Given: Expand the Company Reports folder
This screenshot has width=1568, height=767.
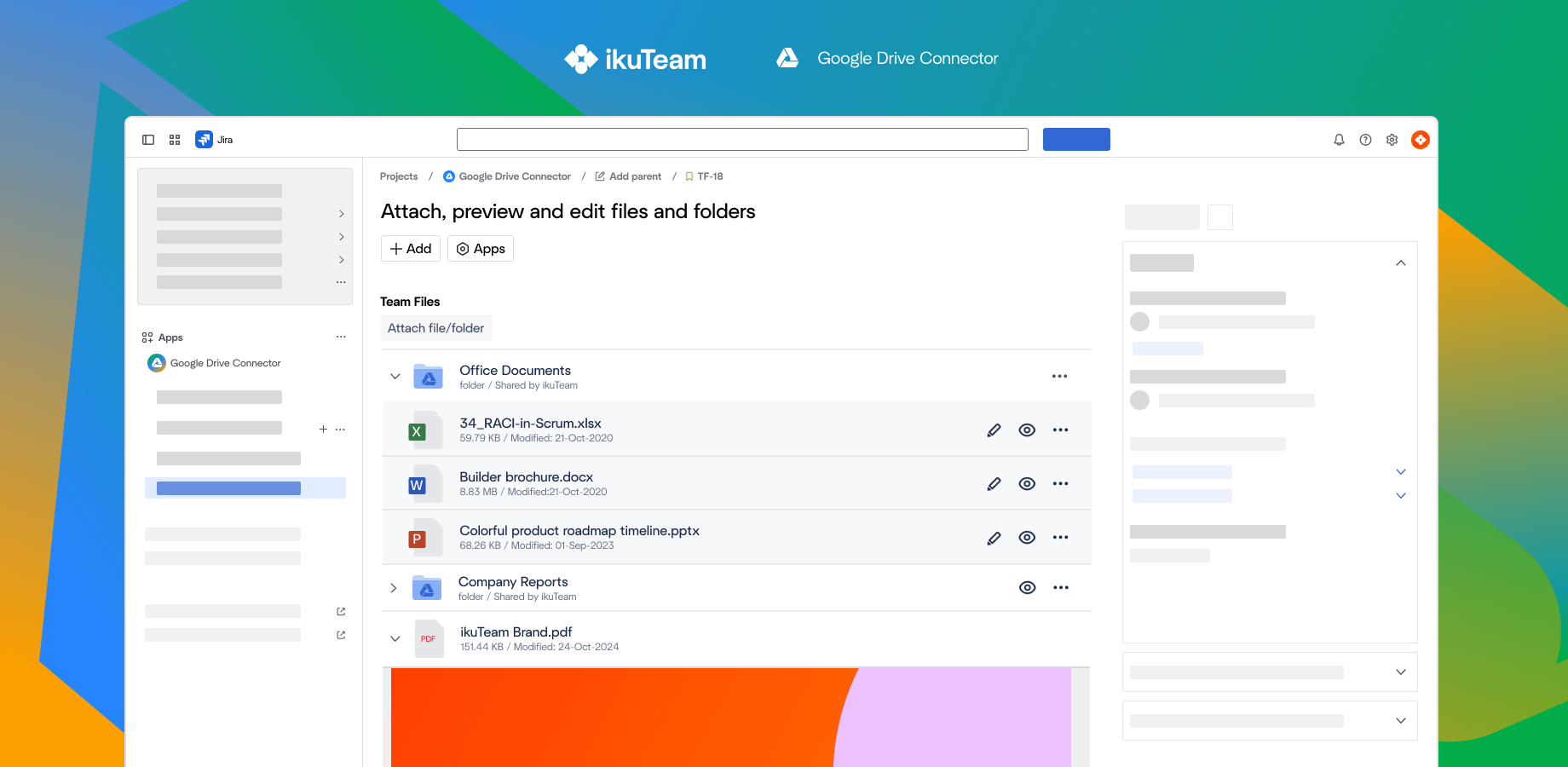Looking at the screenshot, I should pos(393,587).
